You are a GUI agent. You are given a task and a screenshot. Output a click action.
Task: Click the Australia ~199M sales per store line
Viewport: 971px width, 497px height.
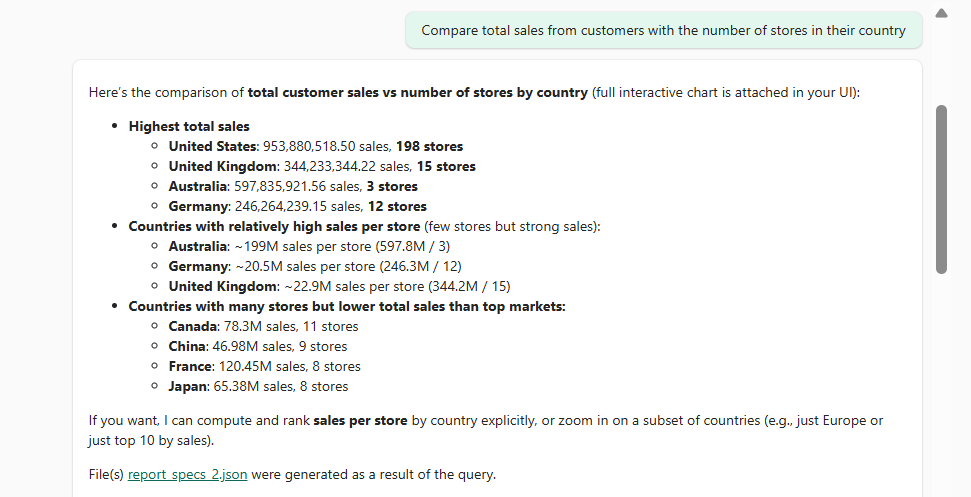309,246
